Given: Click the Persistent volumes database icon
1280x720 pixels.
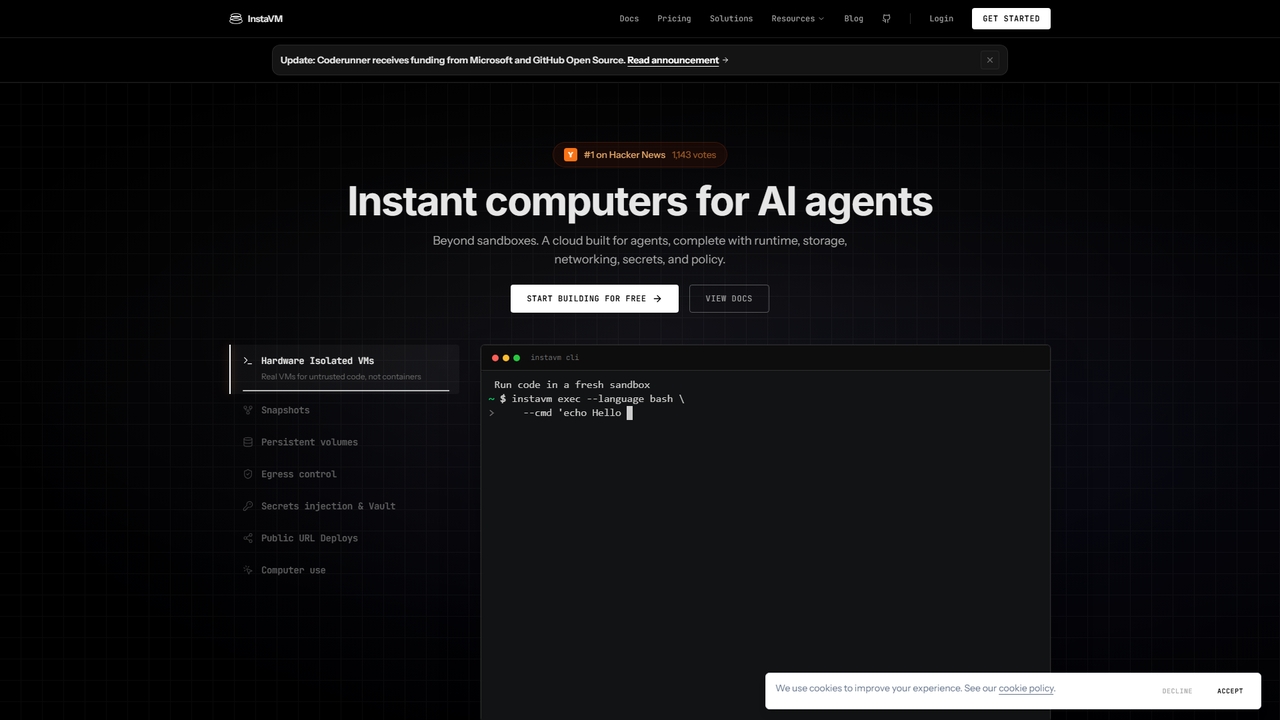Looking at the screenshot, I should pyautogui.click(x=248, y=442).
